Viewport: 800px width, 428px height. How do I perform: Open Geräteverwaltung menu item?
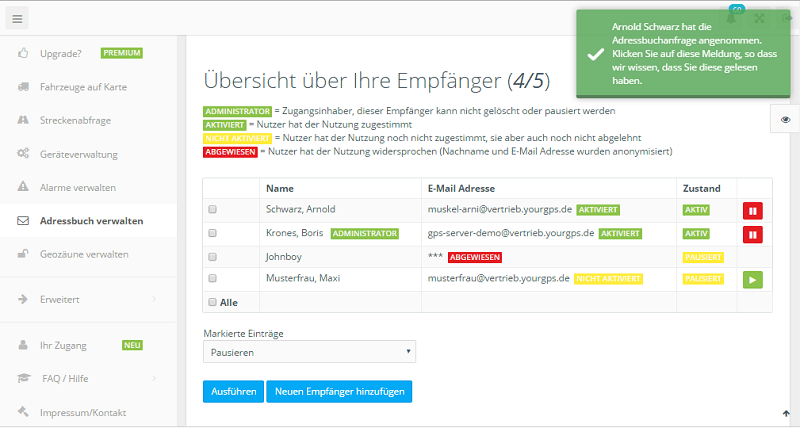click(x=79, y=154)
